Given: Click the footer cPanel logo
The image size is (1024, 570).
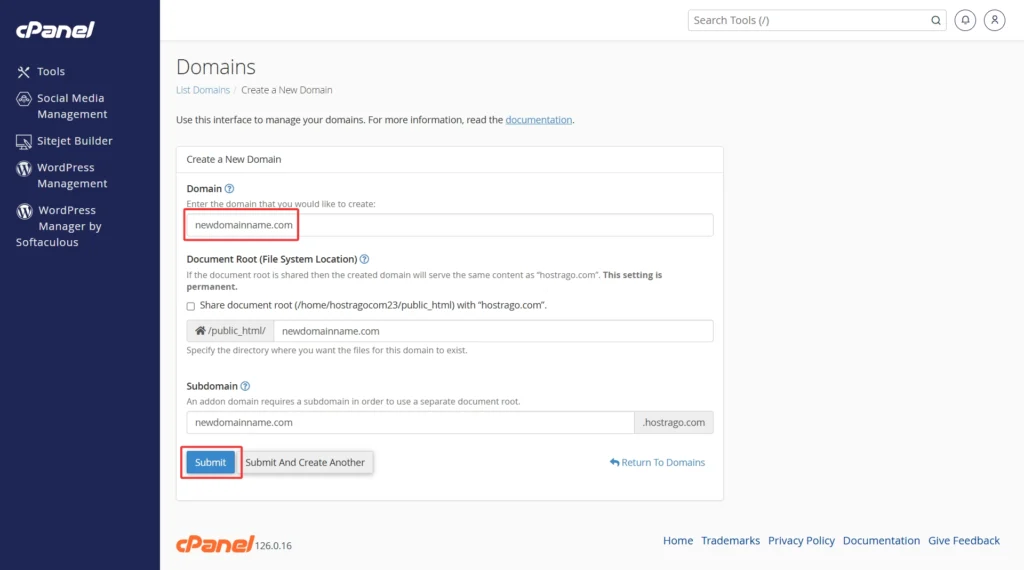Looking at the screenshot, I should point(215,543).
